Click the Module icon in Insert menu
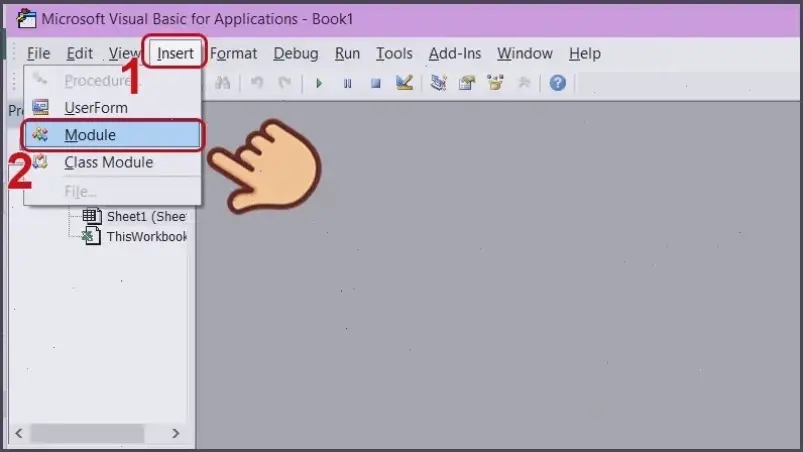This screenshot has width=803, height=452. coord(40,134)
